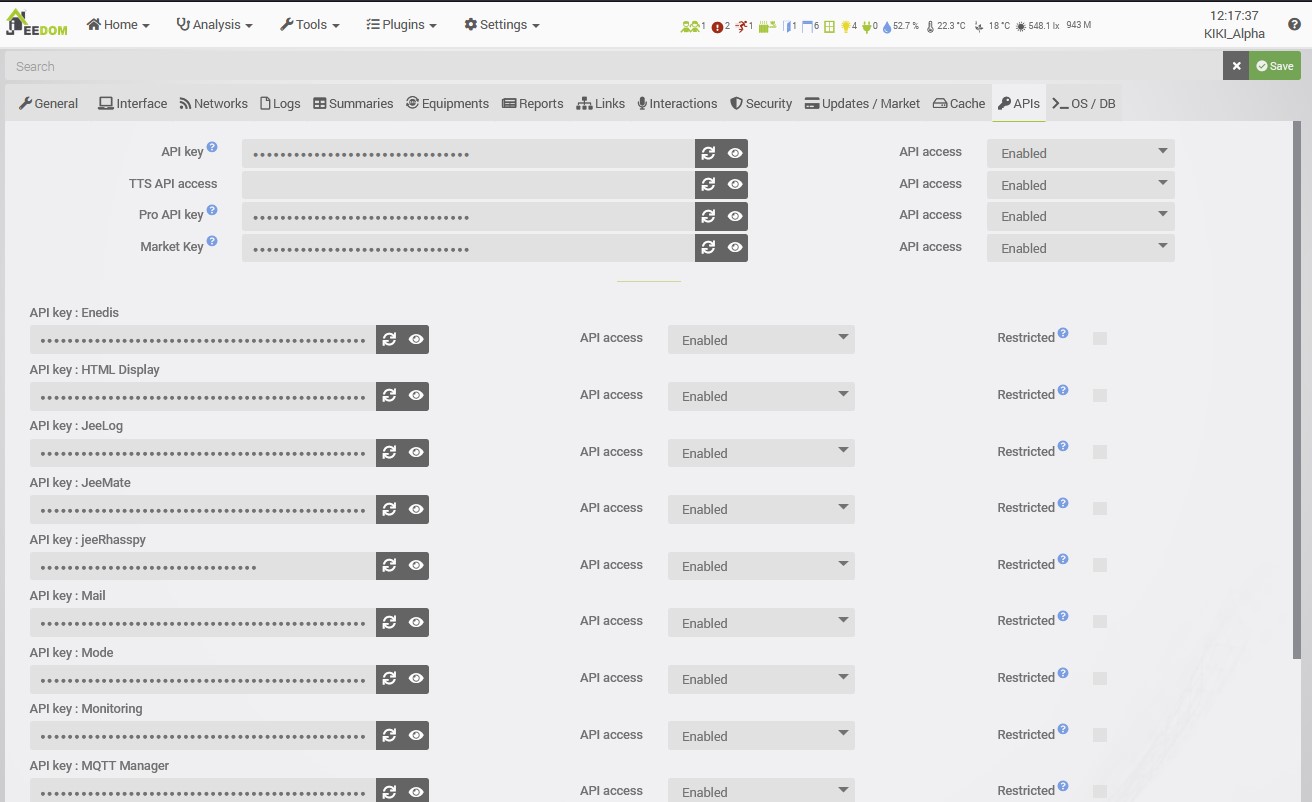Open the Home menu
1312x802 pixels.
click(118, 25)
